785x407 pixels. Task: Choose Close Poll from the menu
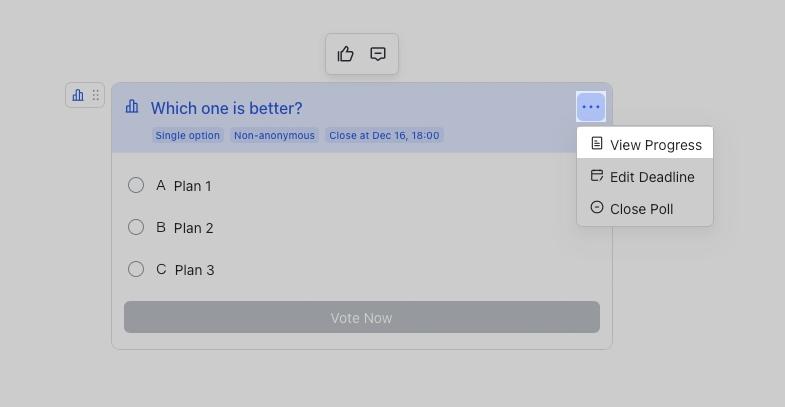[x=641, y=209]
